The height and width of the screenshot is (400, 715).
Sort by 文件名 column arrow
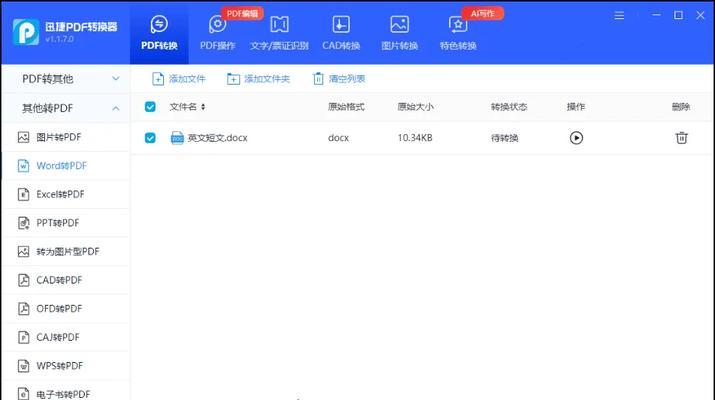203,107
